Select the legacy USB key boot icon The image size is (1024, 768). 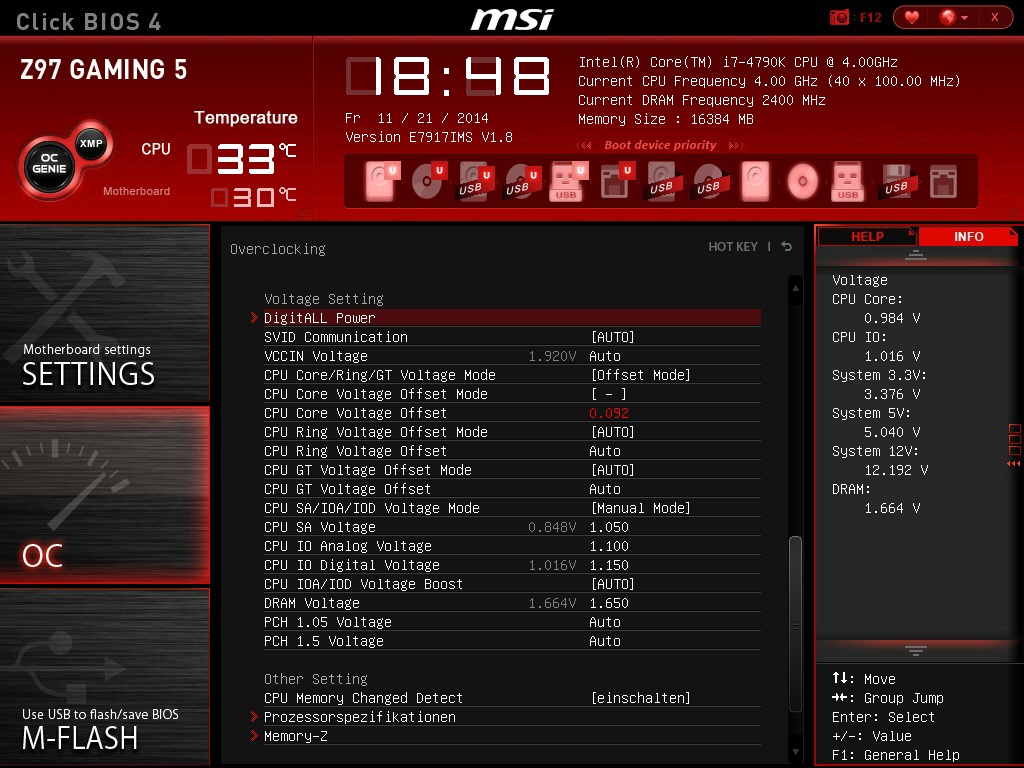pos(848,182)
